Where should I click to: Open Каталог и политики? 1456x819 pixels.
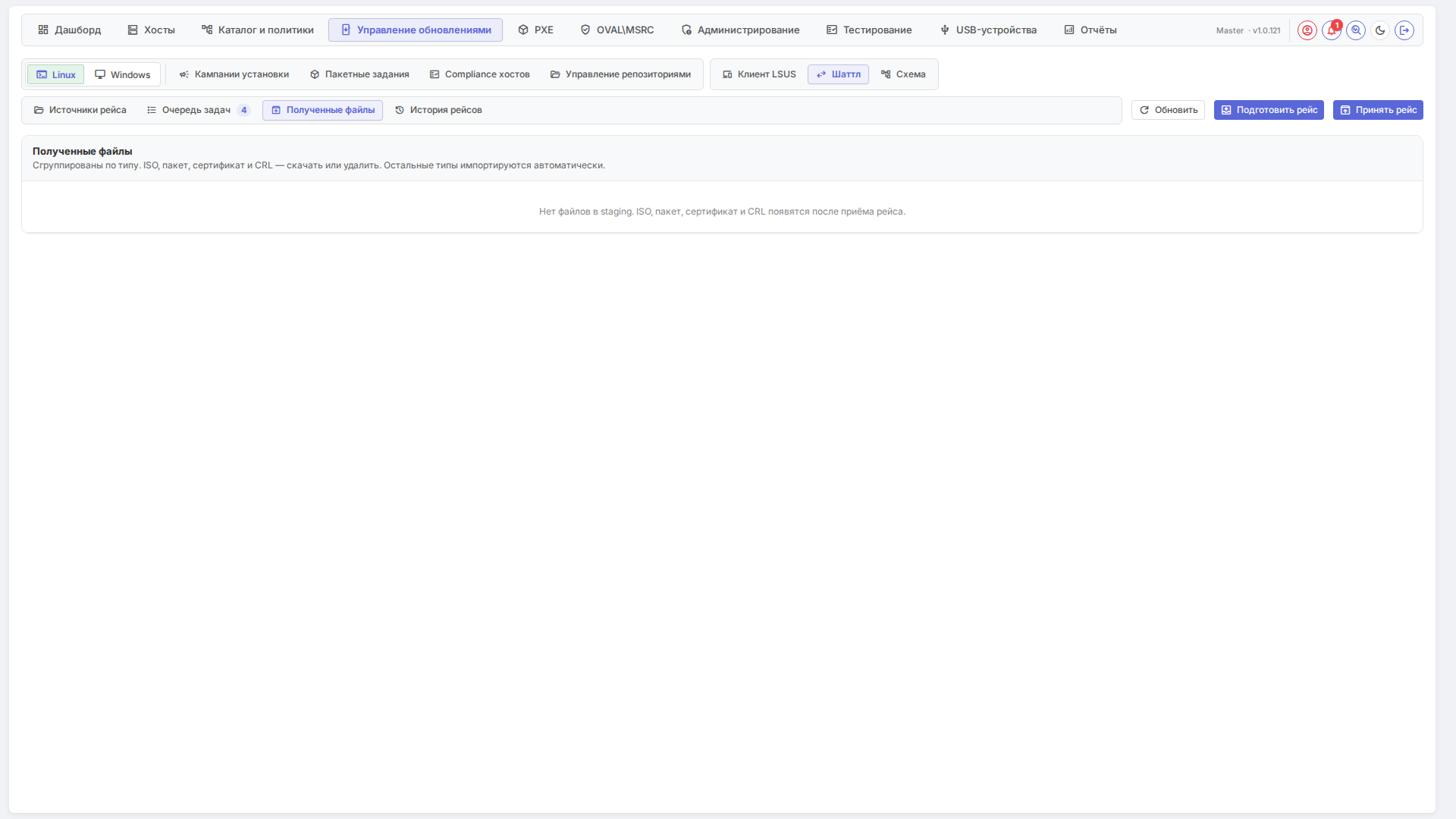pos(258,30)
